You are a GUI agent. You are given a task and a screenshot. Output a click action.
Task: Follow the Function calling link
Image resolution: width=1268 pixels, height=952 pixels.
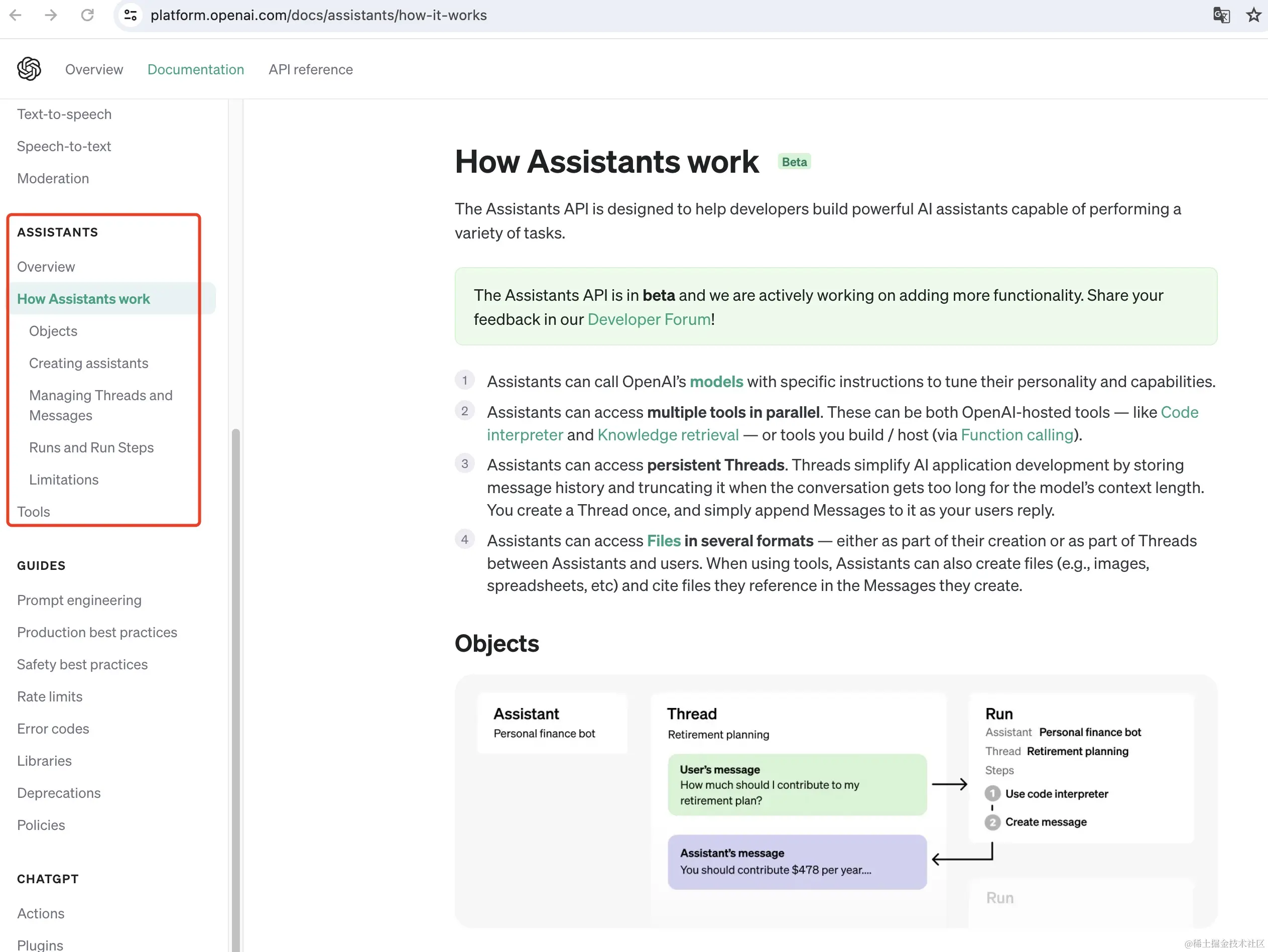[x=1017, y=435]
